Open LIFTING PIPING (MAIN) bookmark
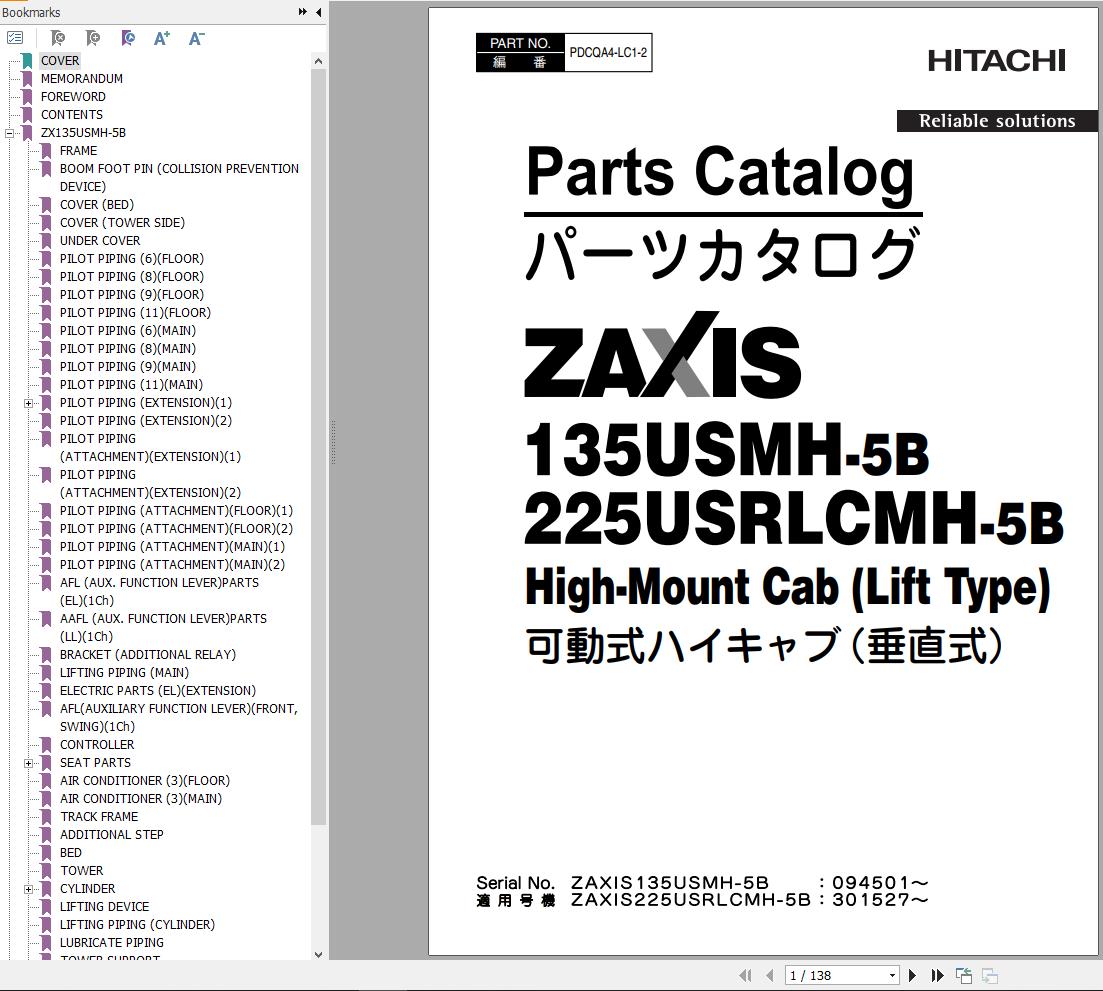 click(x=125, y=672)
